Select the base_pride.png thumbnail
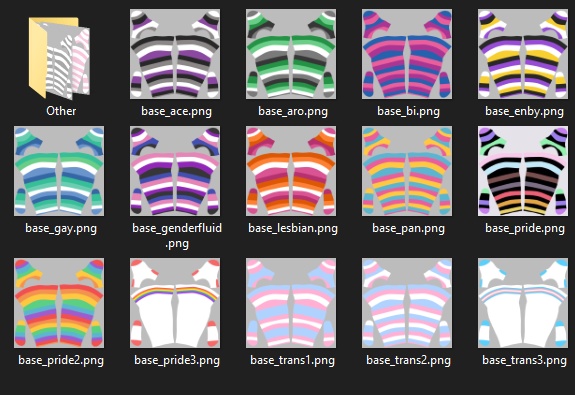 (x=523, y=171)
